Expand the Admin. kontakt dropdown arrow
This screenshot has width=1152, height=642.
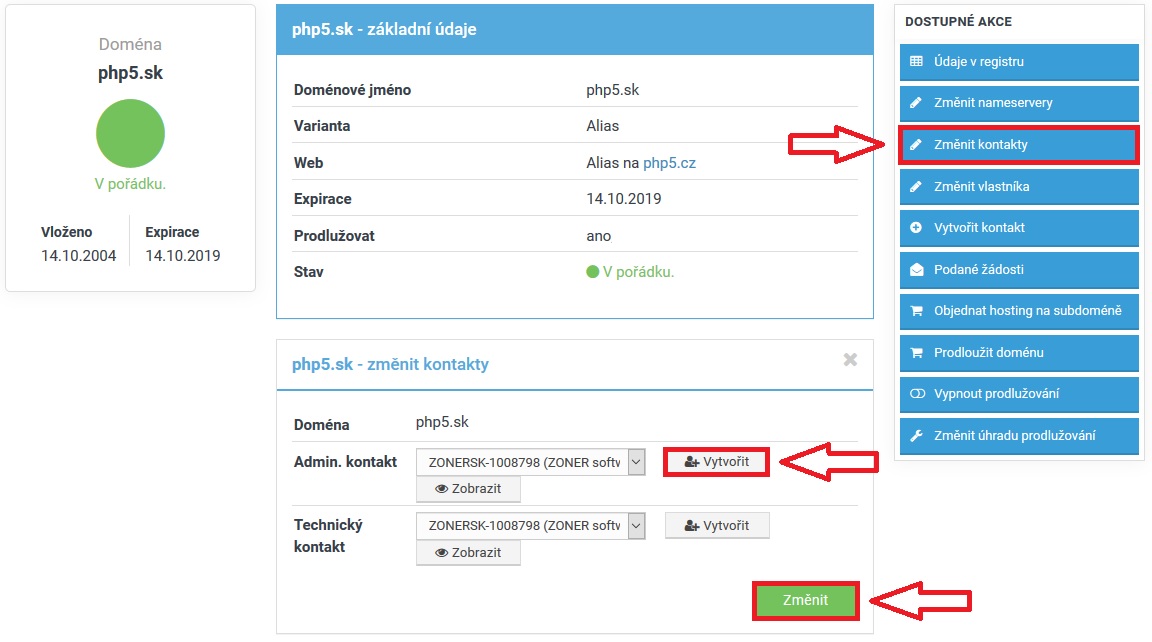coord(637,463)
